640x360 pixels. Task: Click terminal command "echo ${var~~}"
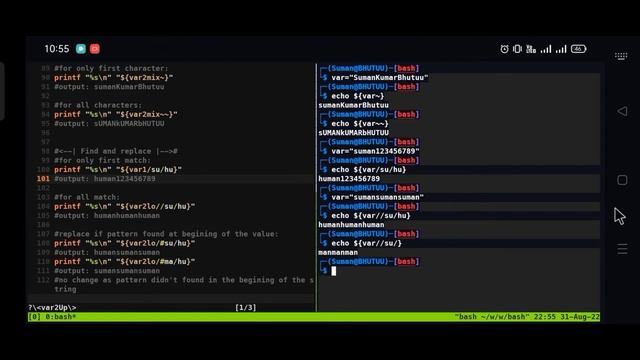(x=360, y=123)
